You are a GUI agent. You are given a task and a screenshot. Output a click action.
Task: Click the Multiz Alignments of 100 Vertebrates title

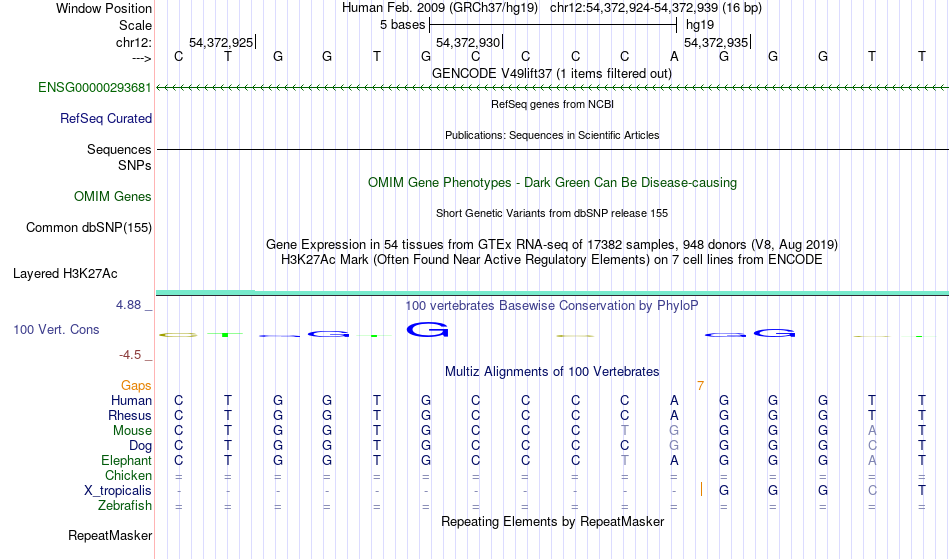point(552,372)
